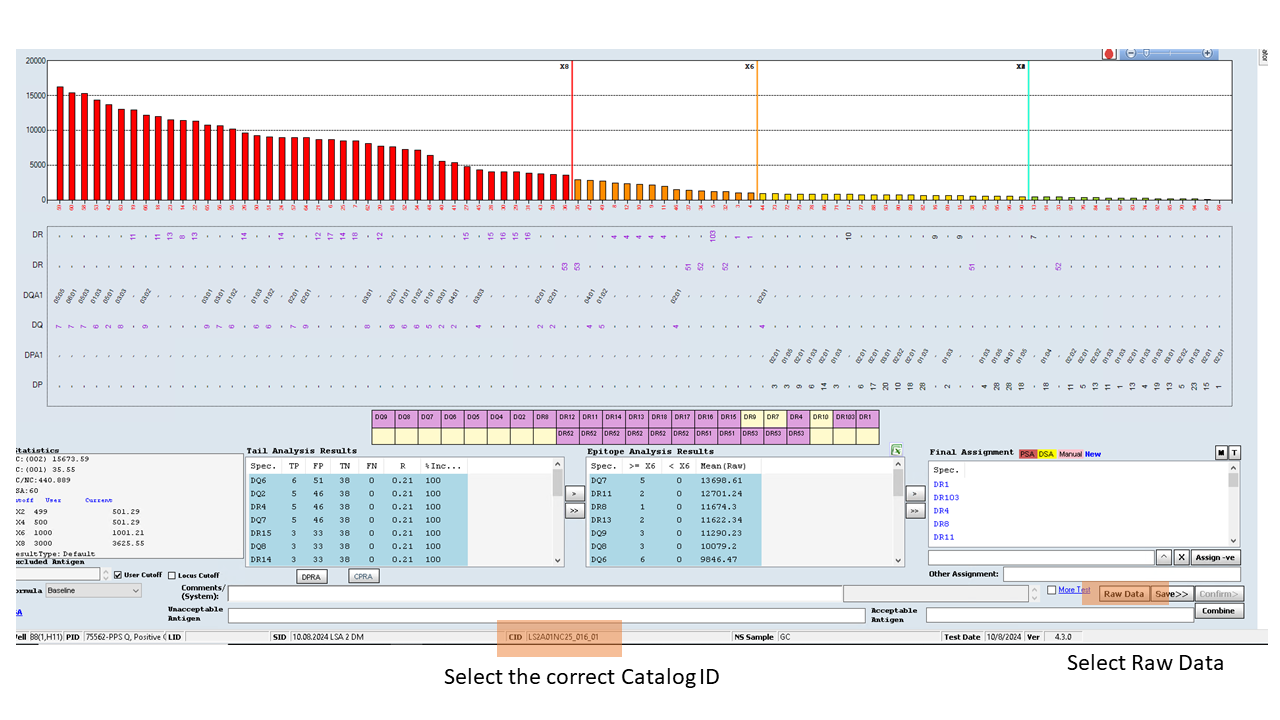Select the DSA yellow legend swatch
This screenshot has height=720, width=1280.
pyautogui.click(x=1047, y=454)
